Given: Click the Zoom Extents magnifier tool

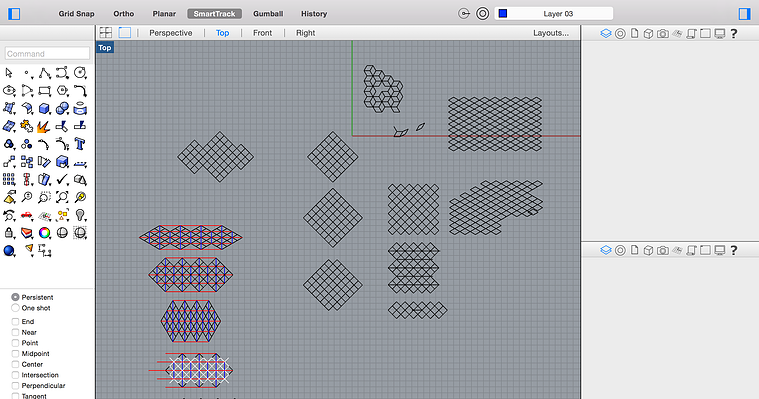Looking at the screenshot, I should click(x=62, y=197).
